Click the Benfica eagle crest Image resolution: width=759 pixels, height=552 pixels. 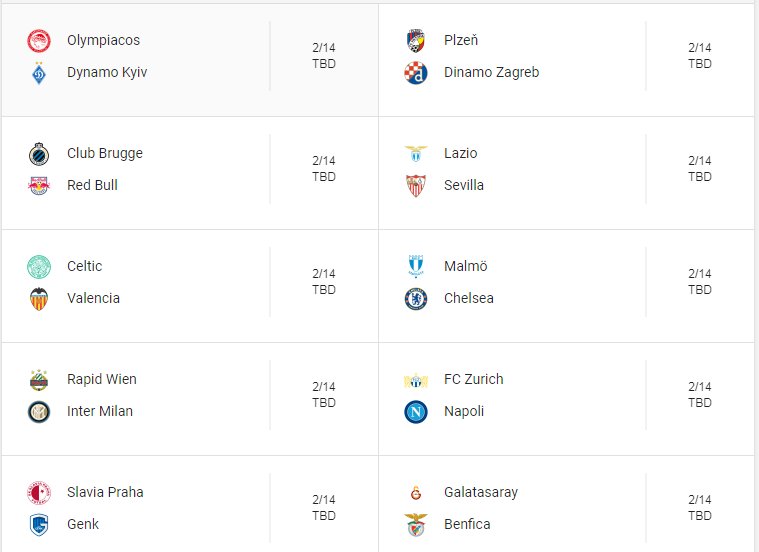tap(416, 525)
